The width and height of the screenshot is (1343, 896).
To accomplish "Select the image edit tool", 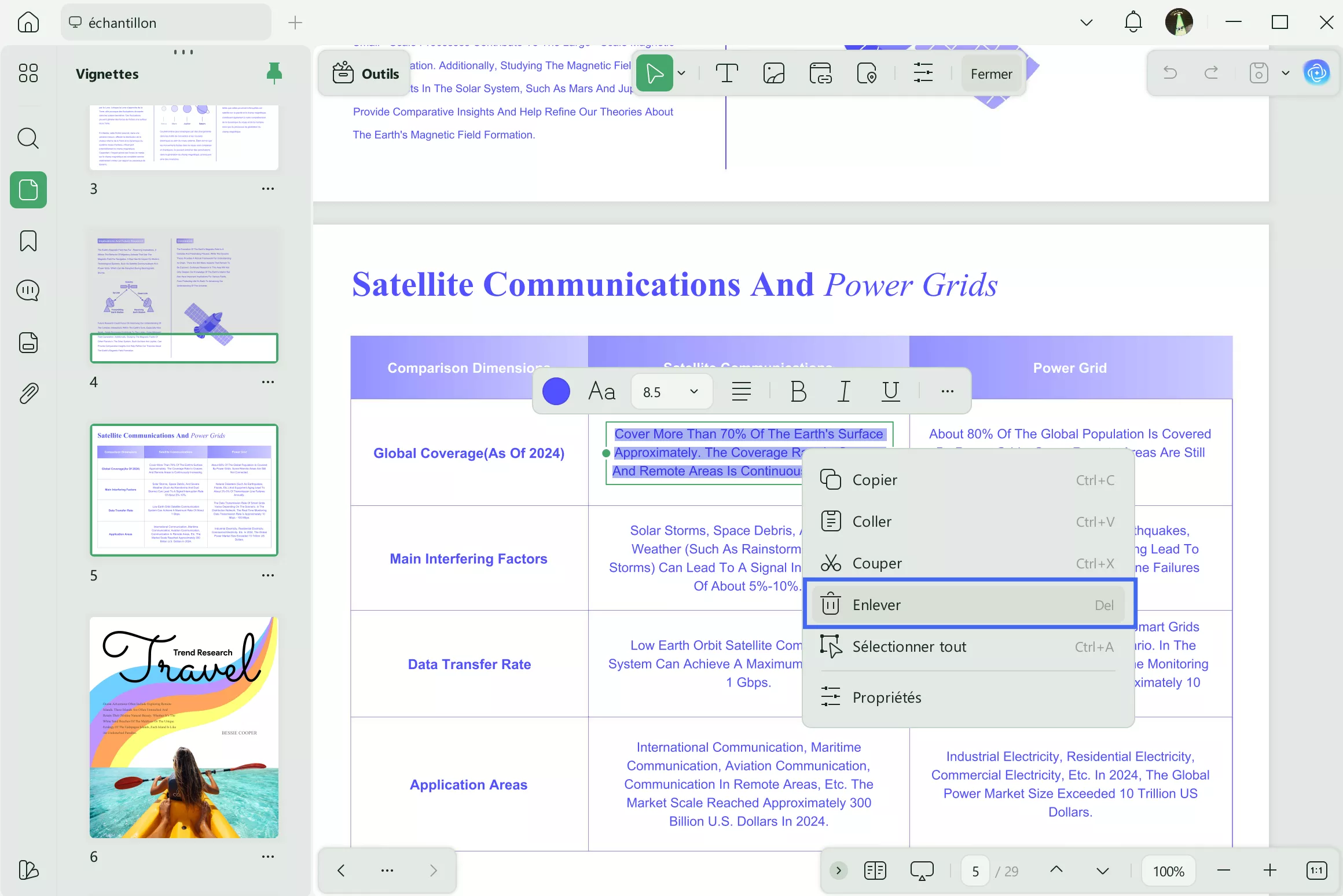I will tap(773, 74).
